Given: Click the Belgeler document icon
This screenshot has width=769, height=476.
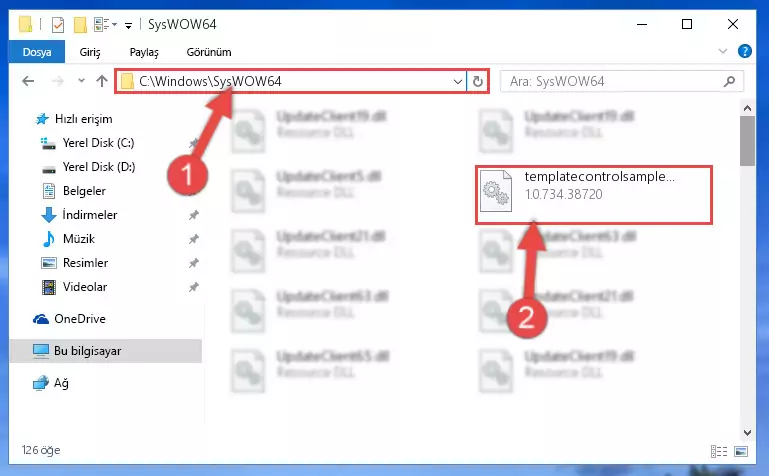Looking at the screenshot, I should point(49,191).
